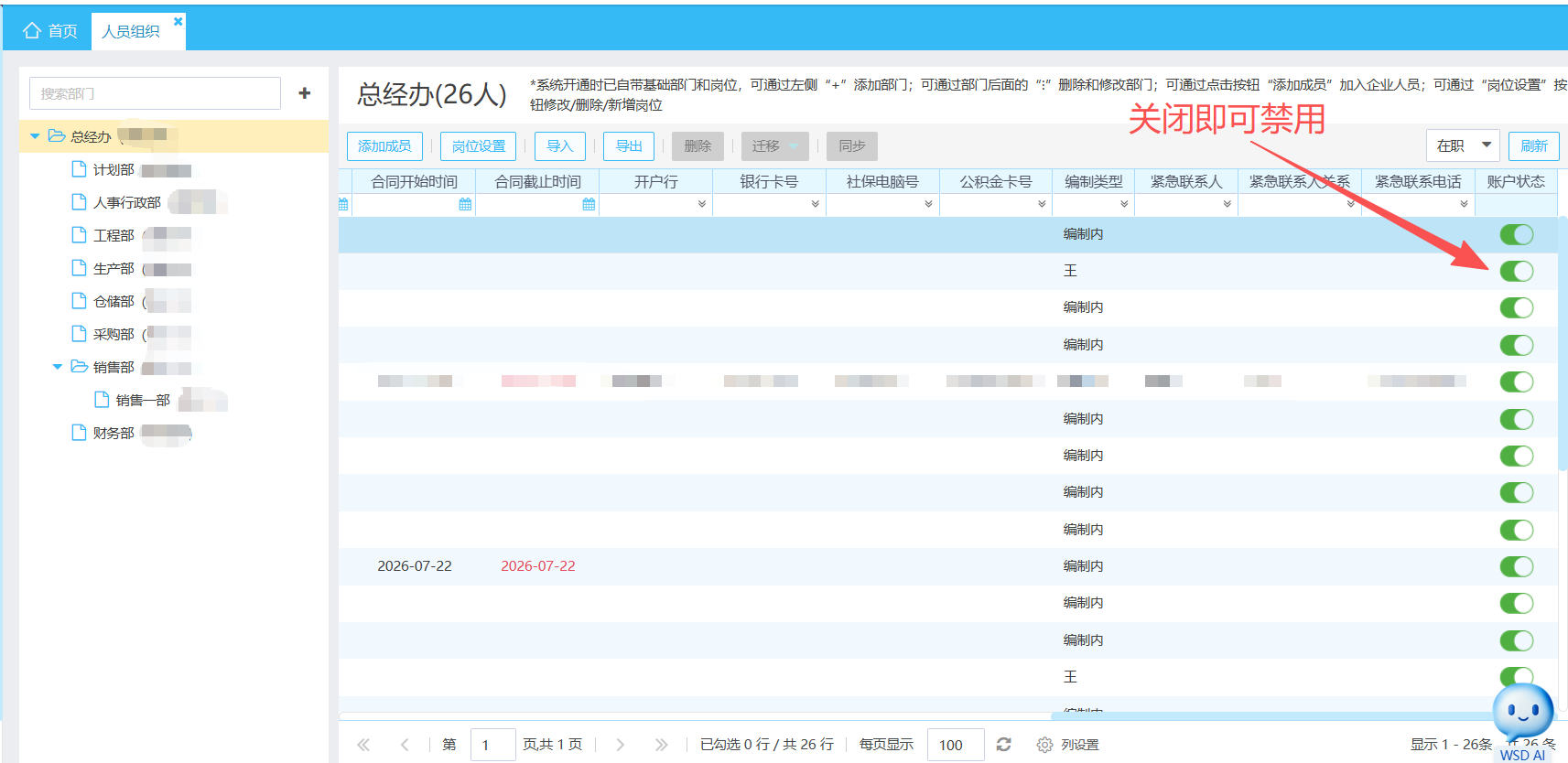Screen dimensions: 1568x763
Task: Disable account switch on the 2026-07-22 row
Action: 1517,566
